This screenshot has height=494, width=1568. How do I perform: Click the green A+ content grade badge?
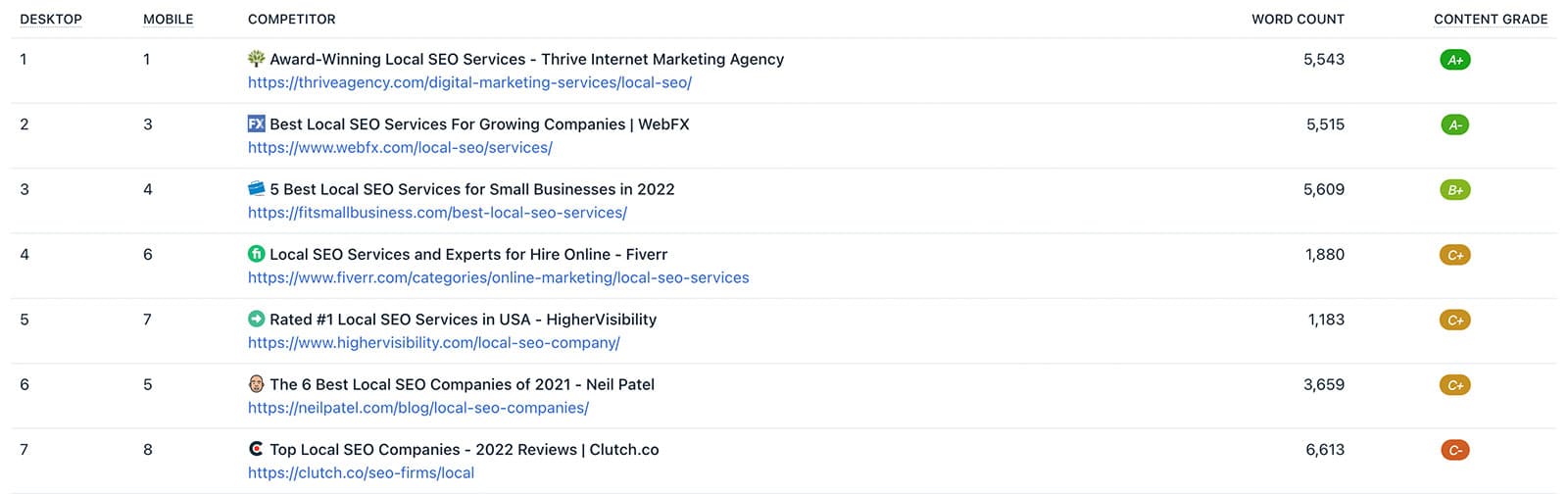(1455, 60)
